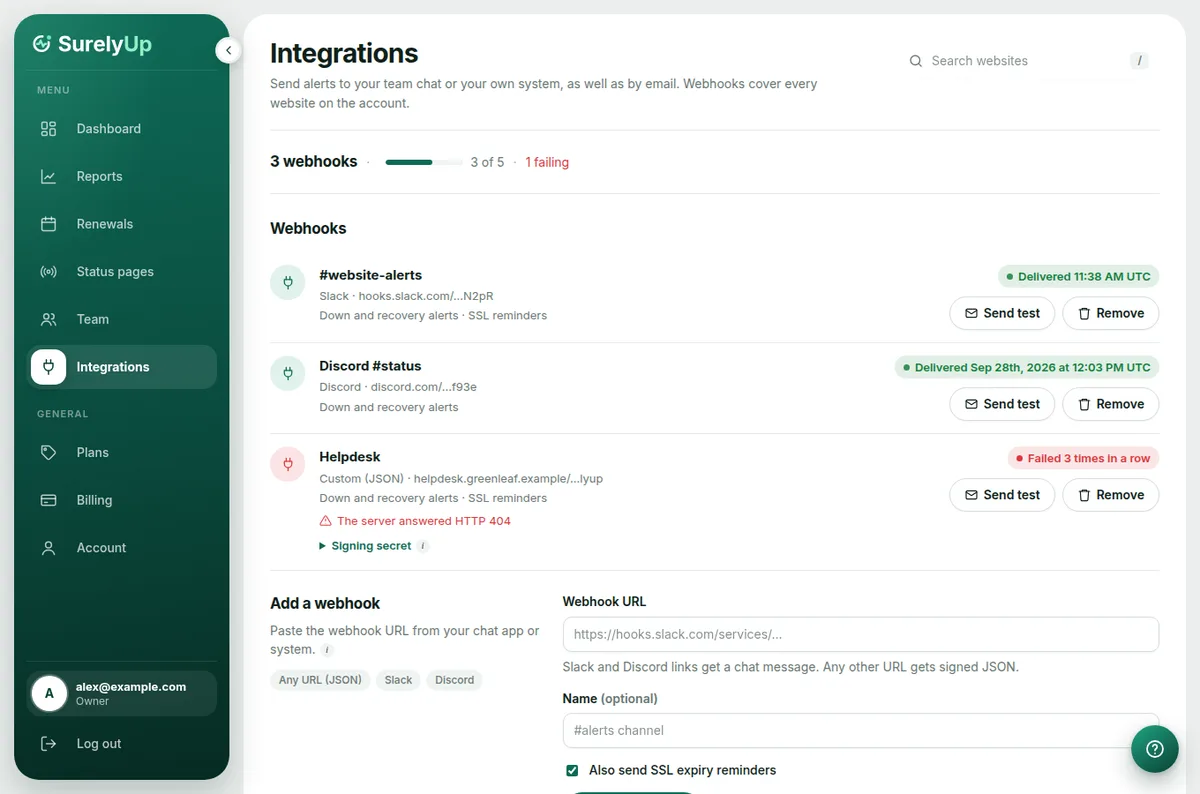Select Plans in the General menu
1200x794 pixels.
coord(122,453)
